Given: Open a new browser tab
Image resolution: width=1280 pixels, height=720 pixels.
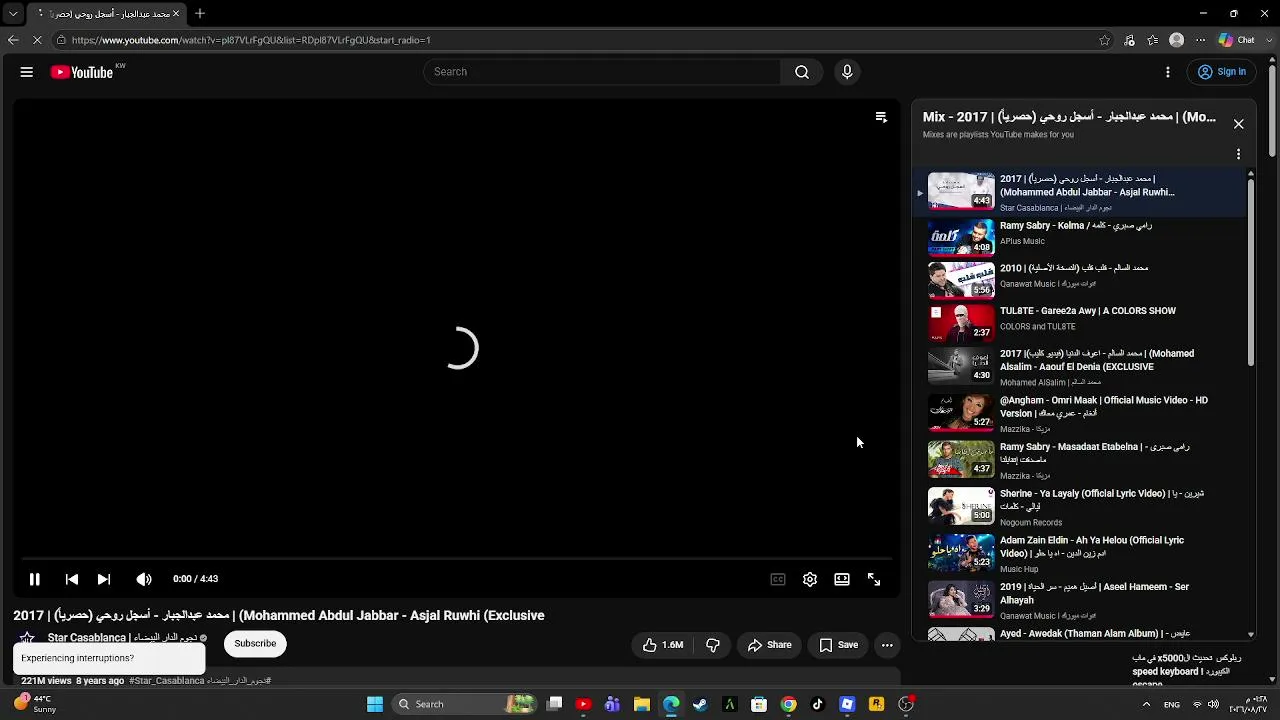Looking at the screenshot, I should point(200,14).
